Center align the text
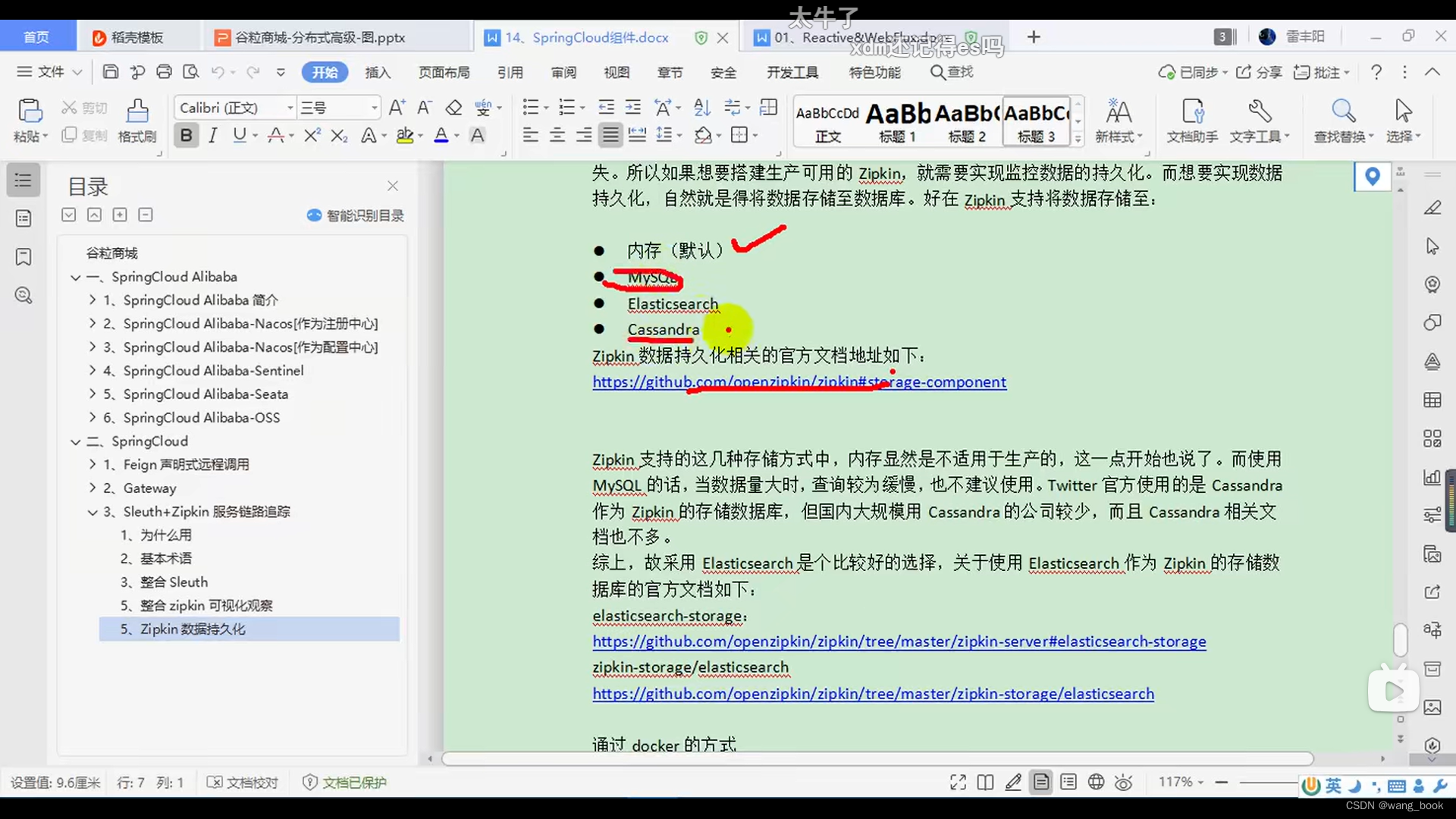 tap(557, 136)
